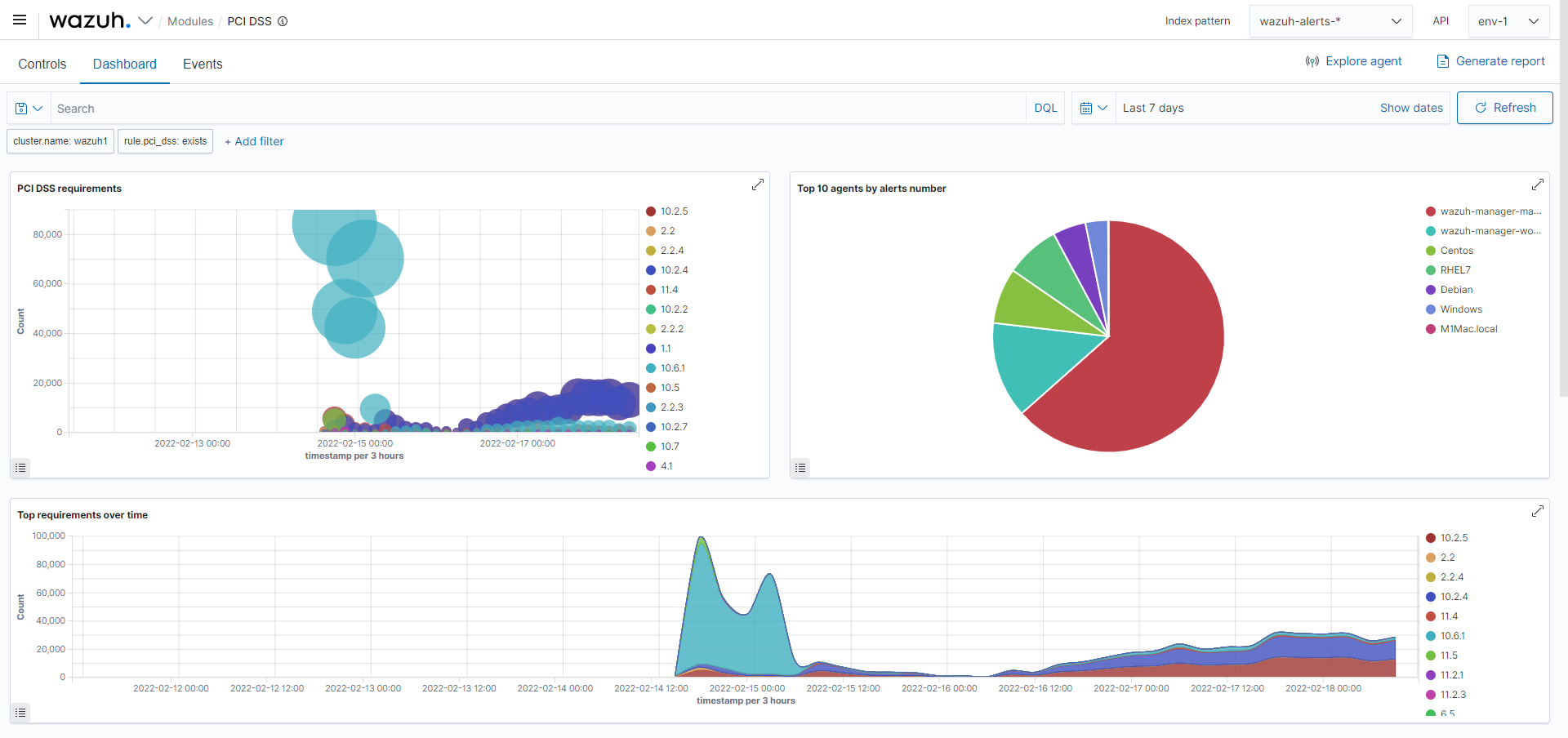Open the hamburger navigation menu
The height and width of the screenshot is (738, 1568).
click(x=20, y=20)
